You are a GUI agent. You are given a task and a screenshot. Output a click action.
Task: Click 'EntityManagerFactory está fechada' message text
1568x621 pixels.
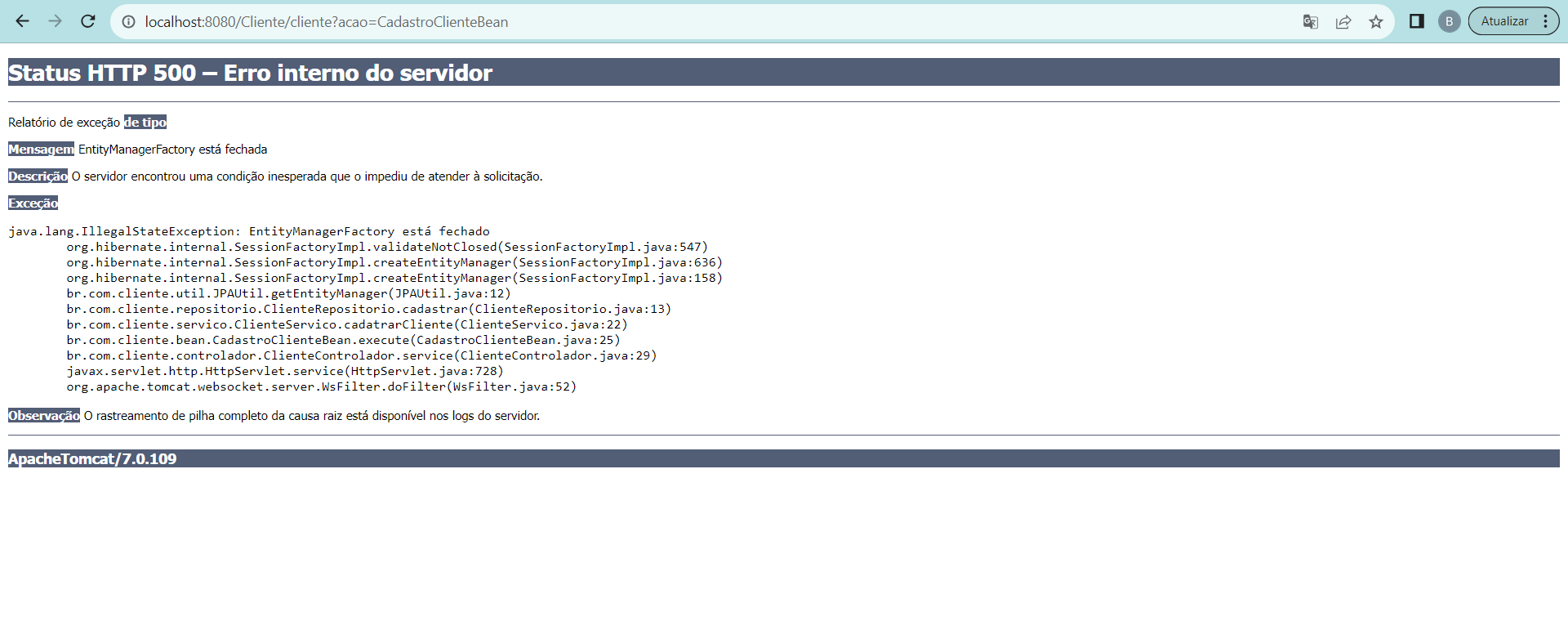pos(173,150)
